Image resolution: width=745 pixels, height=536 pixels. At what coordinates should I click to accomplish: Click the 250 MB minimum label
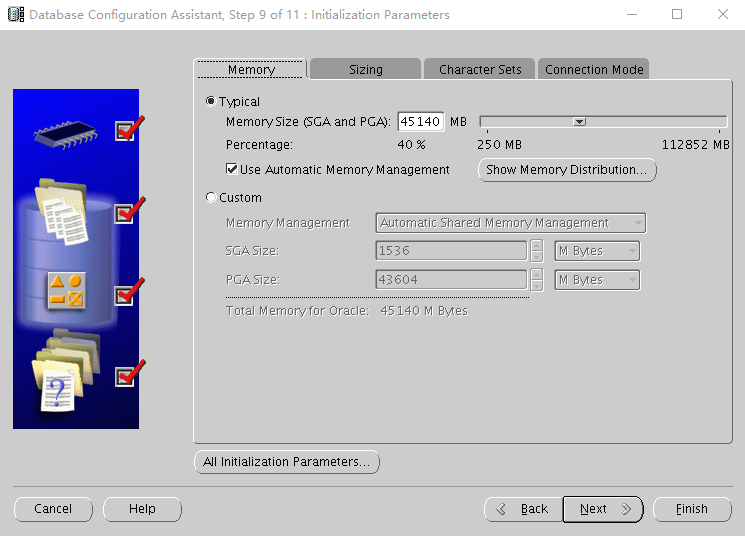tap(499, 144)
